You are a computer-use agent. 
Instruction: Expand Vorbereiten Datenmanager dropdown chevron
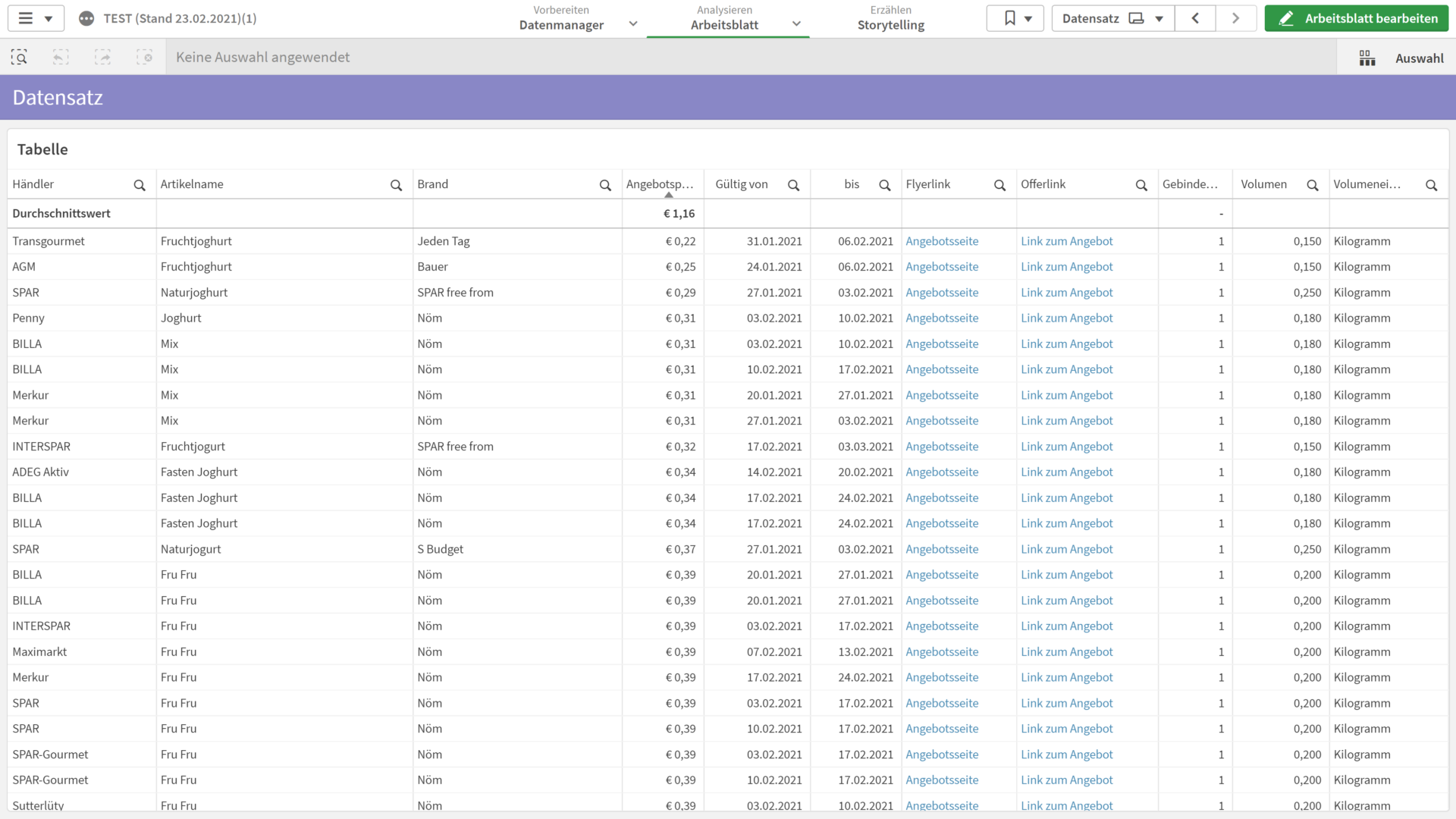click(633, 24)
